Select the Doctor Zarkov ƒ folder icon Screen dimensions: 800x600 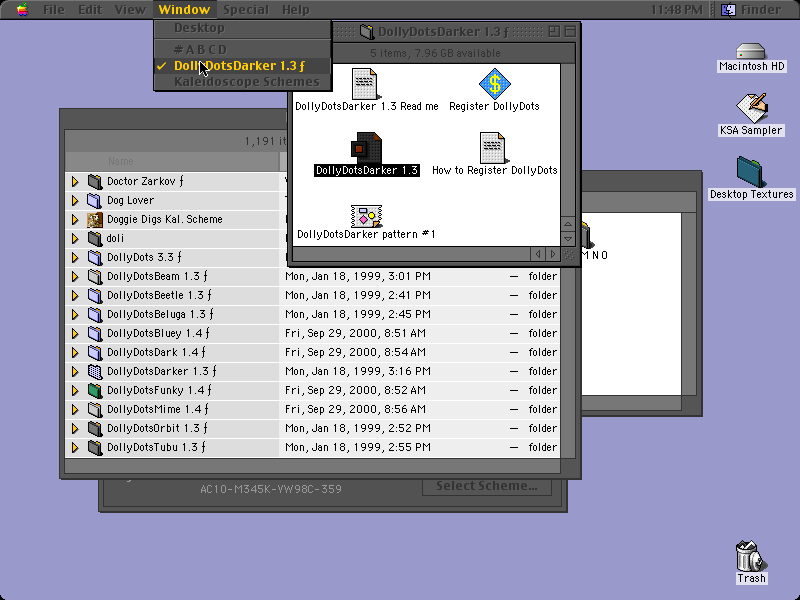coord(95,181)
